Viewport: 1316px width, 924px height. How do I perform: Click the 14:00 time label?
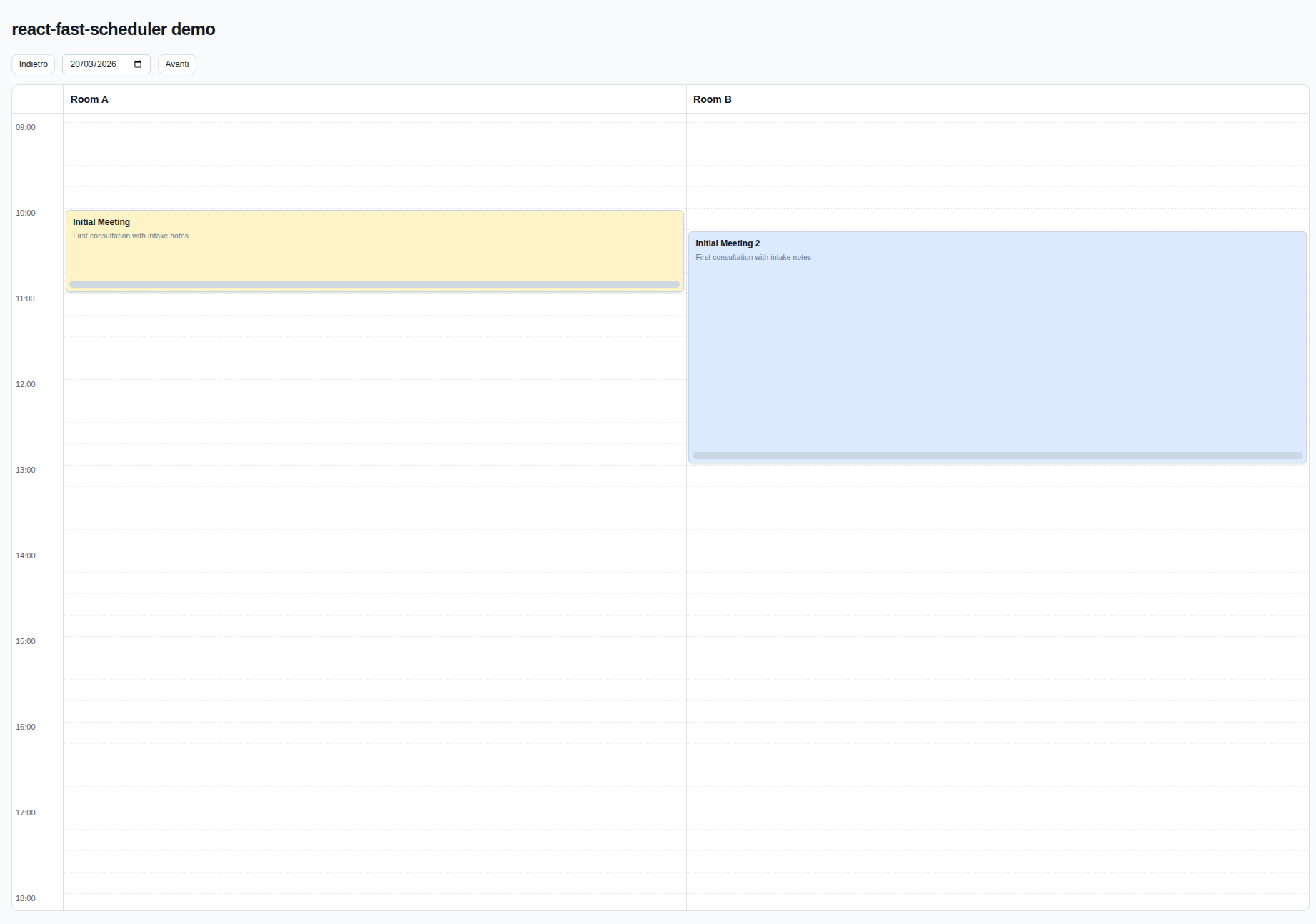[x=26, y=556]
